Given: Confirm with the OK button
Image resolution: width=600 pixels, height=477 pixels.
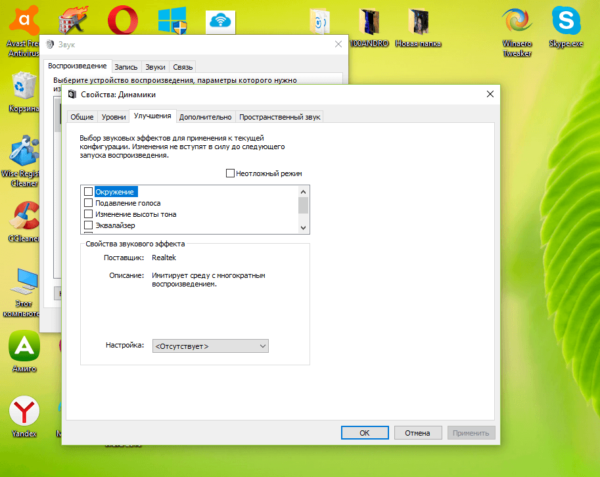Looking at the screenshot, I should tap(365, 433).
